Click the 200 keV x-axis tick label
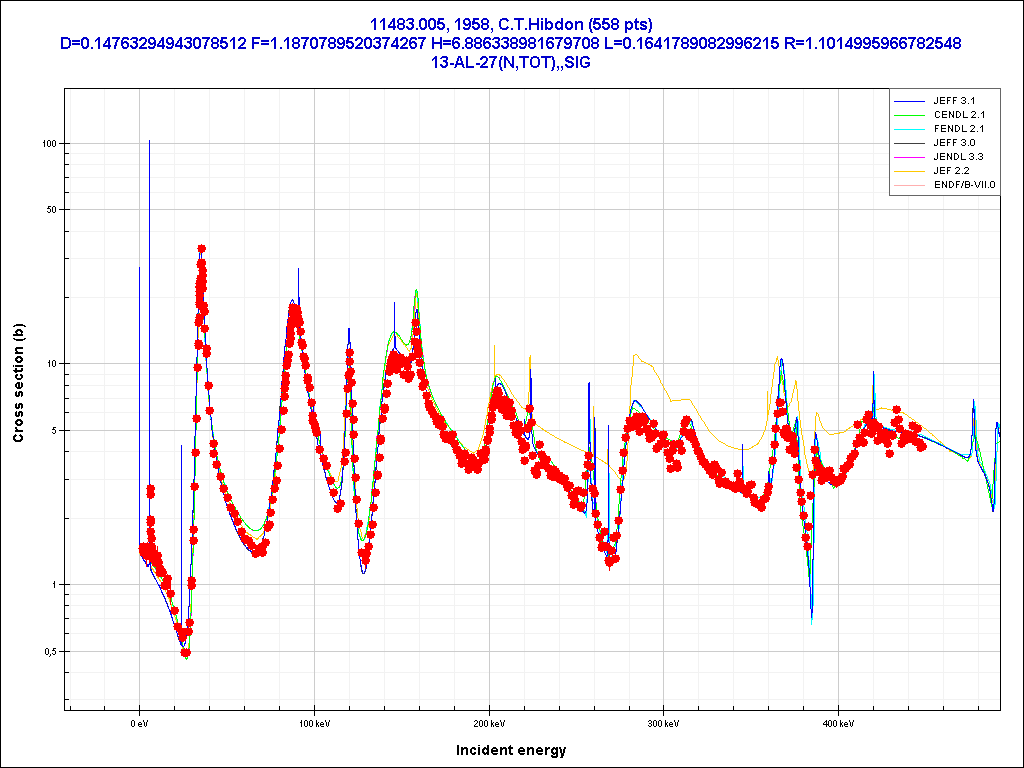 489,723
